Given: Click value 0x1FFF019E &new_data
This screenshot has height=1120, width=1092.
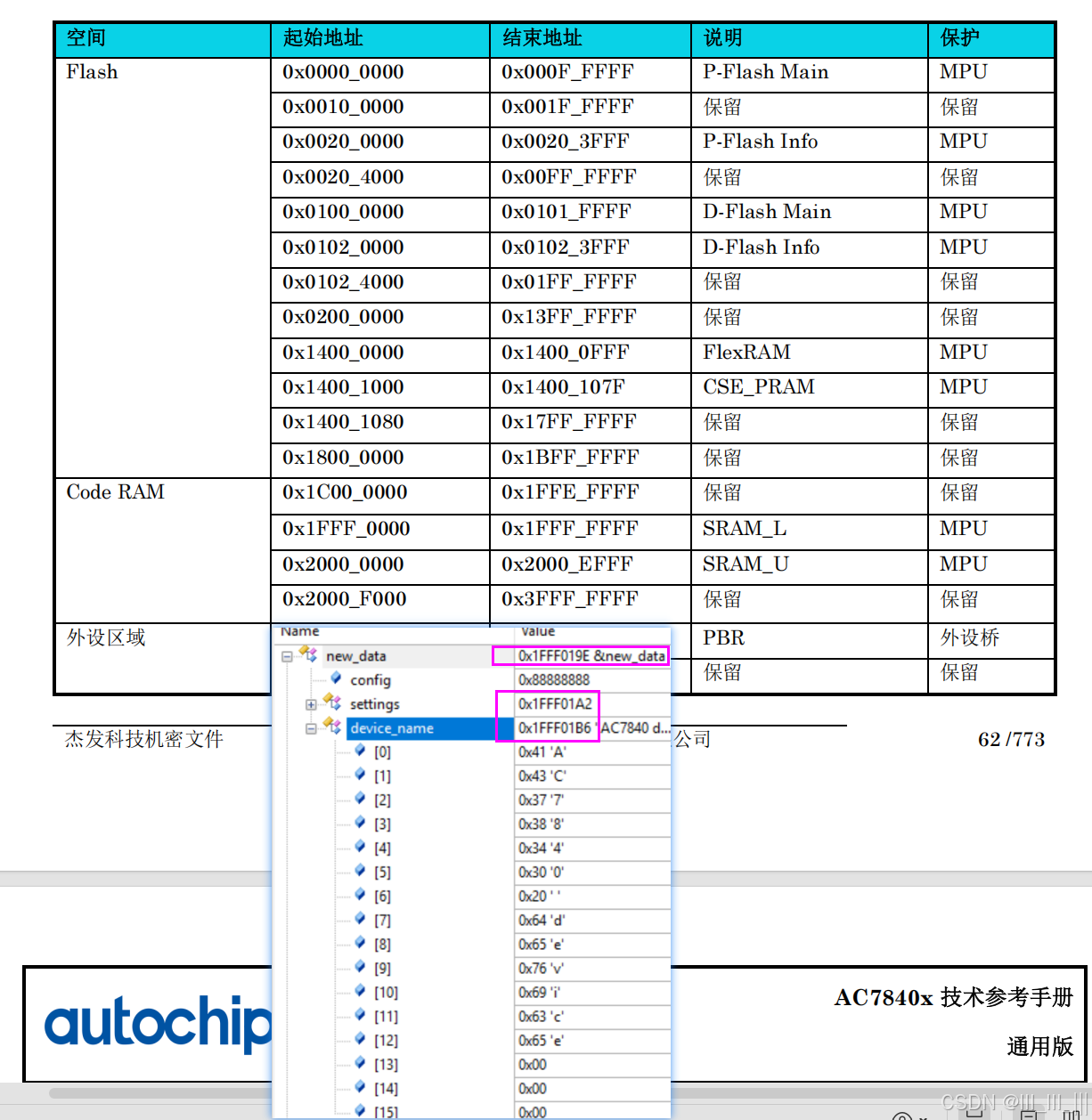Looking at the screenshot, I should (x=591, y=656).
